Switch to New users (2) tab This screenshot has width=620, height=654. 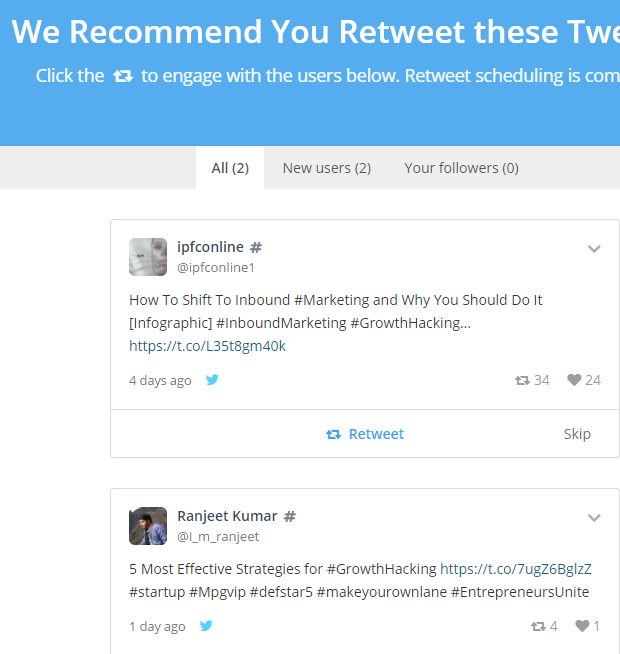[x=327, y=168]
